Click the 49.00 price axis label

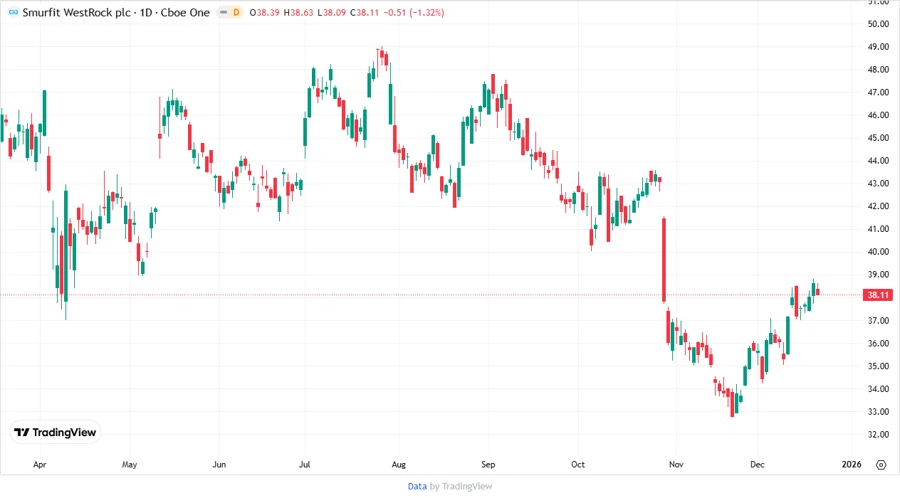[x=878, y=46]
